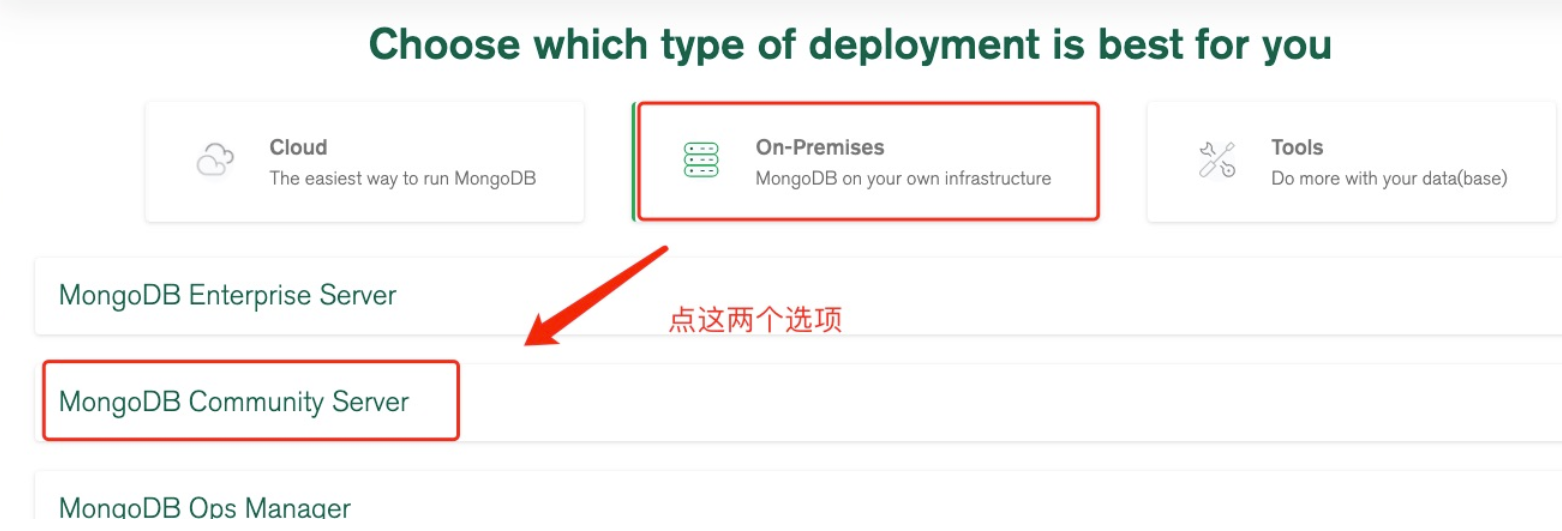Click "Do more with your data(base)" text
The height and width of the screenshot is (531, 1562).
tap(1389, 179)
